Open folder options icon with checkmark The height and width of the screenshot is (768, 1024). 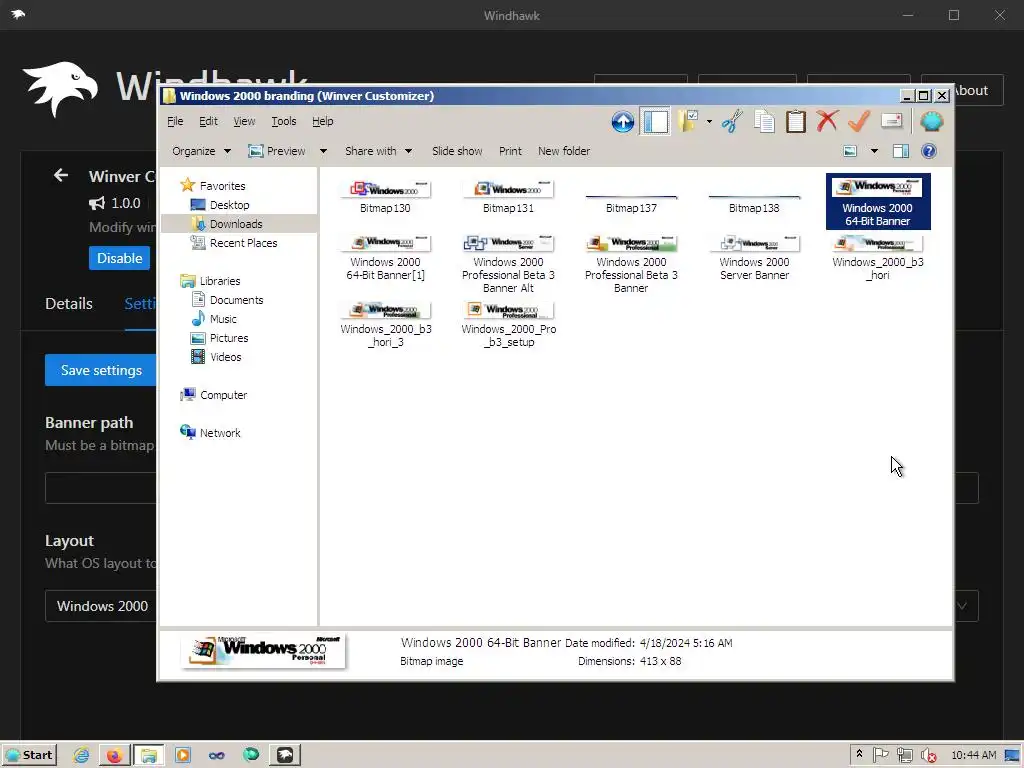coord(688,121)
